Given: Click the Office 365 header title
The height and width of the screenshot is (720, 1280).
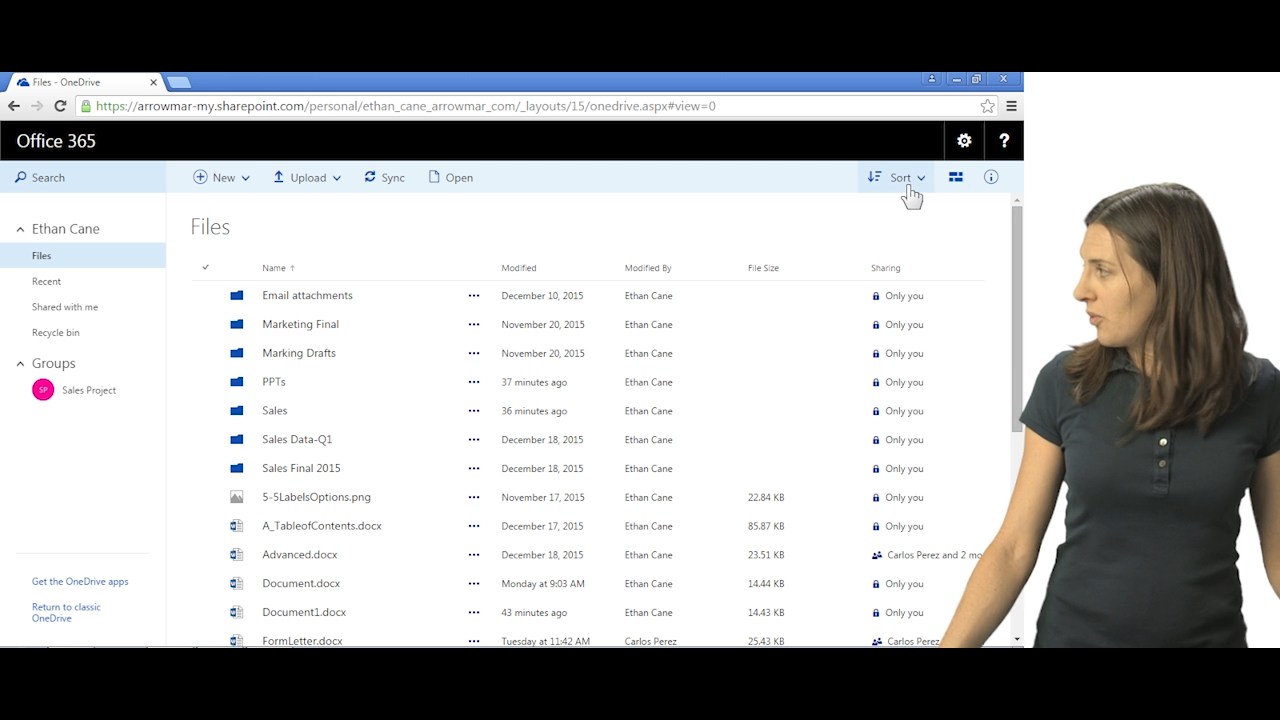Looking at the screenshot, I should coord(56,141).
